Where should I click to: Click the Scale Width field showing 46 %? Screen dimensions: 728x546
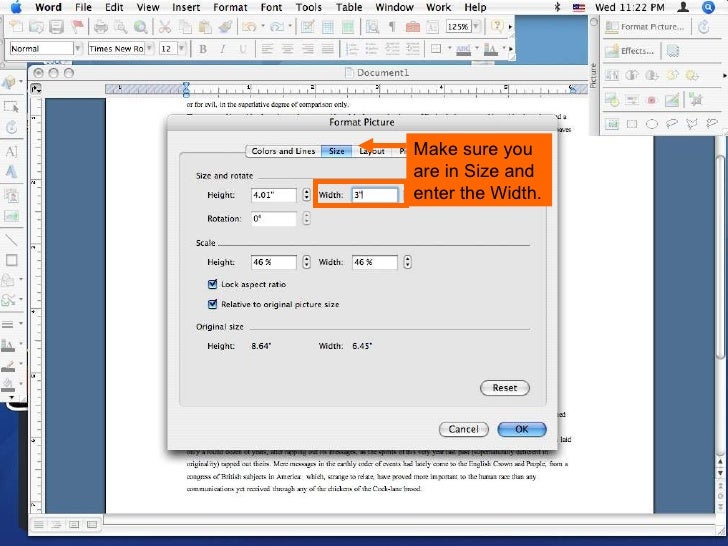click(x=375, y=262)
